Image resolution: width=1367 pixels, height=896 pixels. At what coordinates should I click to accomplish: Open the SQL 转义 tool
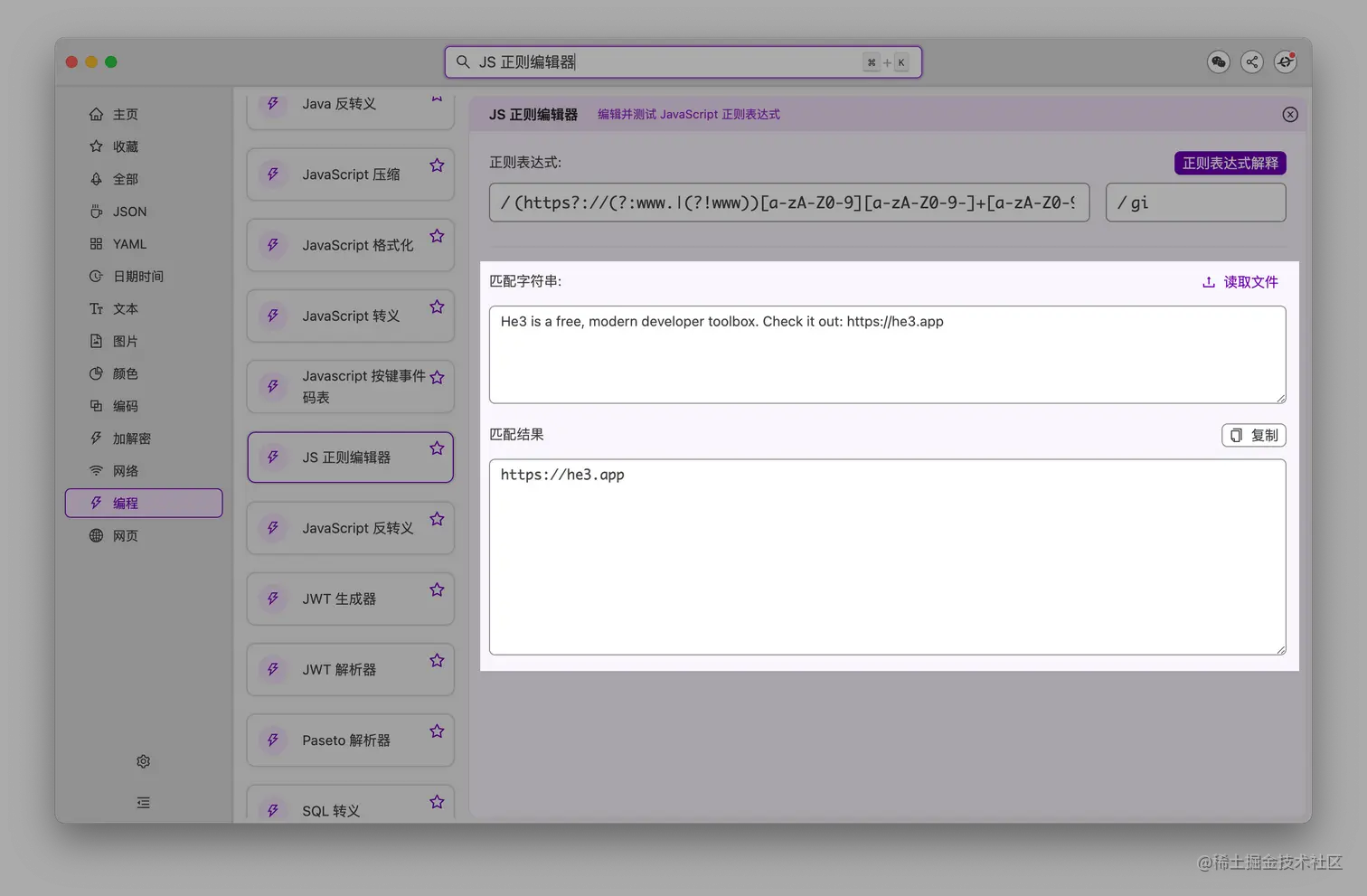(x=350, y=803)
